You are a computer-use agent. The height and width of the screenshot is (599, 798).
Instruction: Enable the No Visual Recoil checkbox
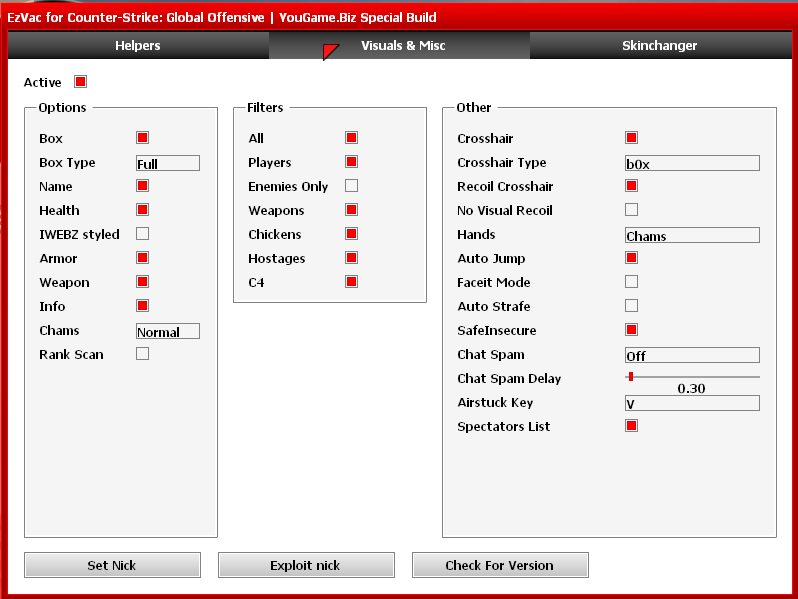pos(632,210)
